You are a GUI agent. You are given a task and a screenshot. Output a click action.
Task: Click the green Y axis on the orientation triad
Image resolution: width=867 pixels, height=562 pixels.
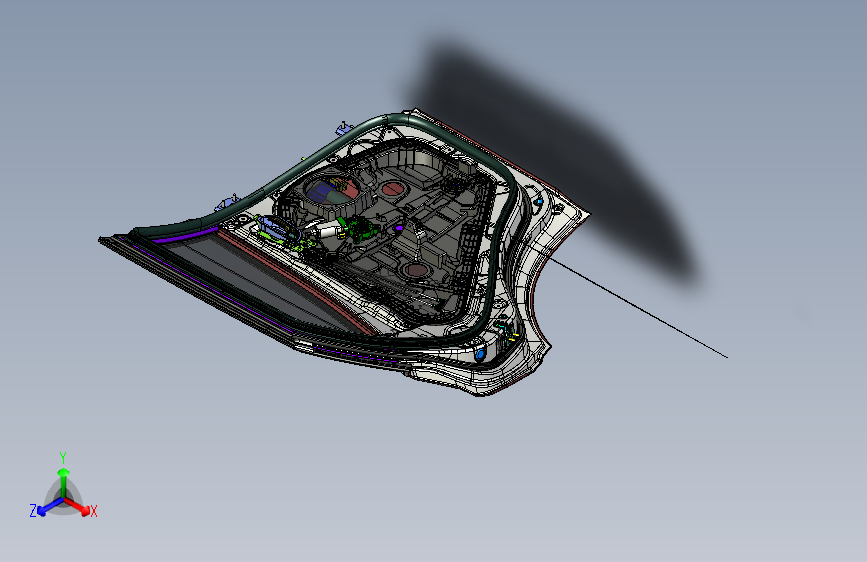coord(64,483)
